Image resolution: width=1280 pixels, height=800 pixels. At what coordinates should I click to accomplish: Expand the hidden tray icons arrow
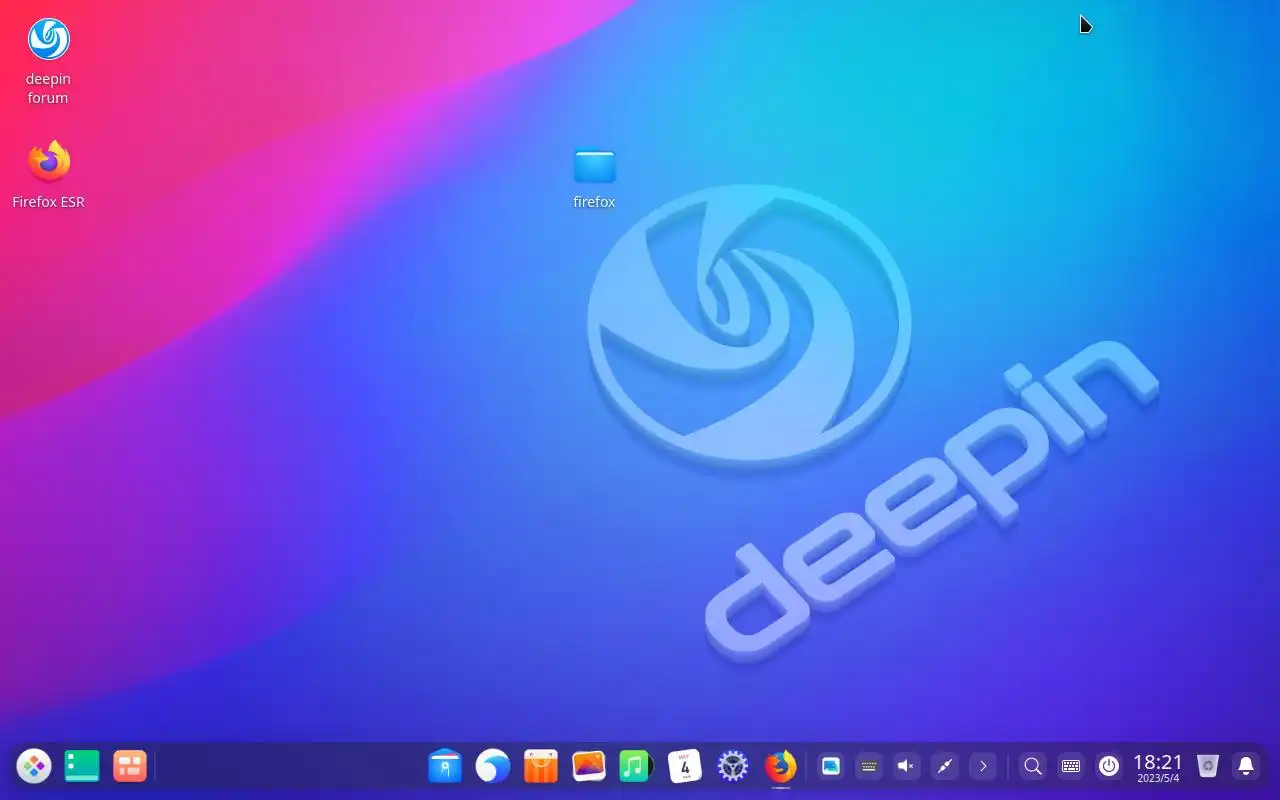click(x=983, y=767)
